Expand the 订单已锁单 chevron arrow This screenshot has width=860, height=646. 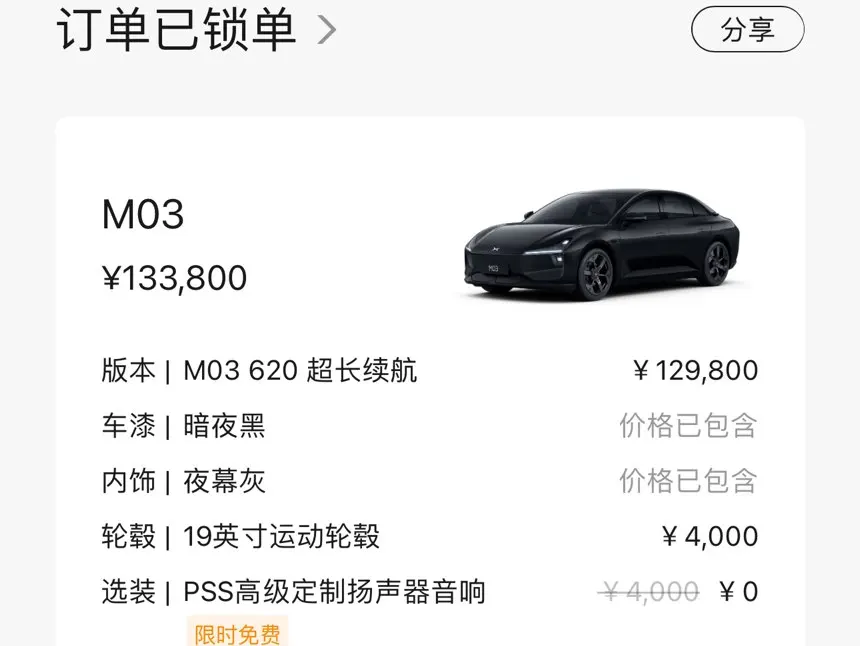pyautogui.click(x=327, y=30)
